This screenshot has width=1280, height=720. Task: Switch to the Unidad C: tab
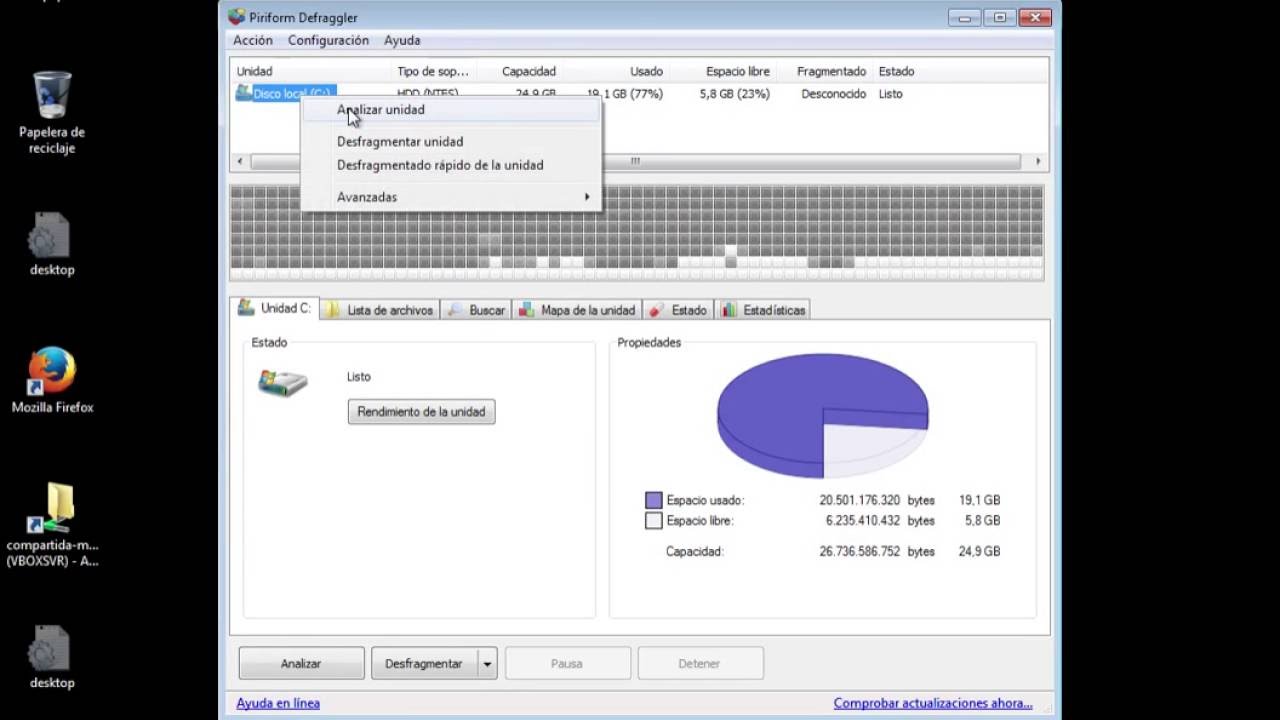tap(274, 308)
